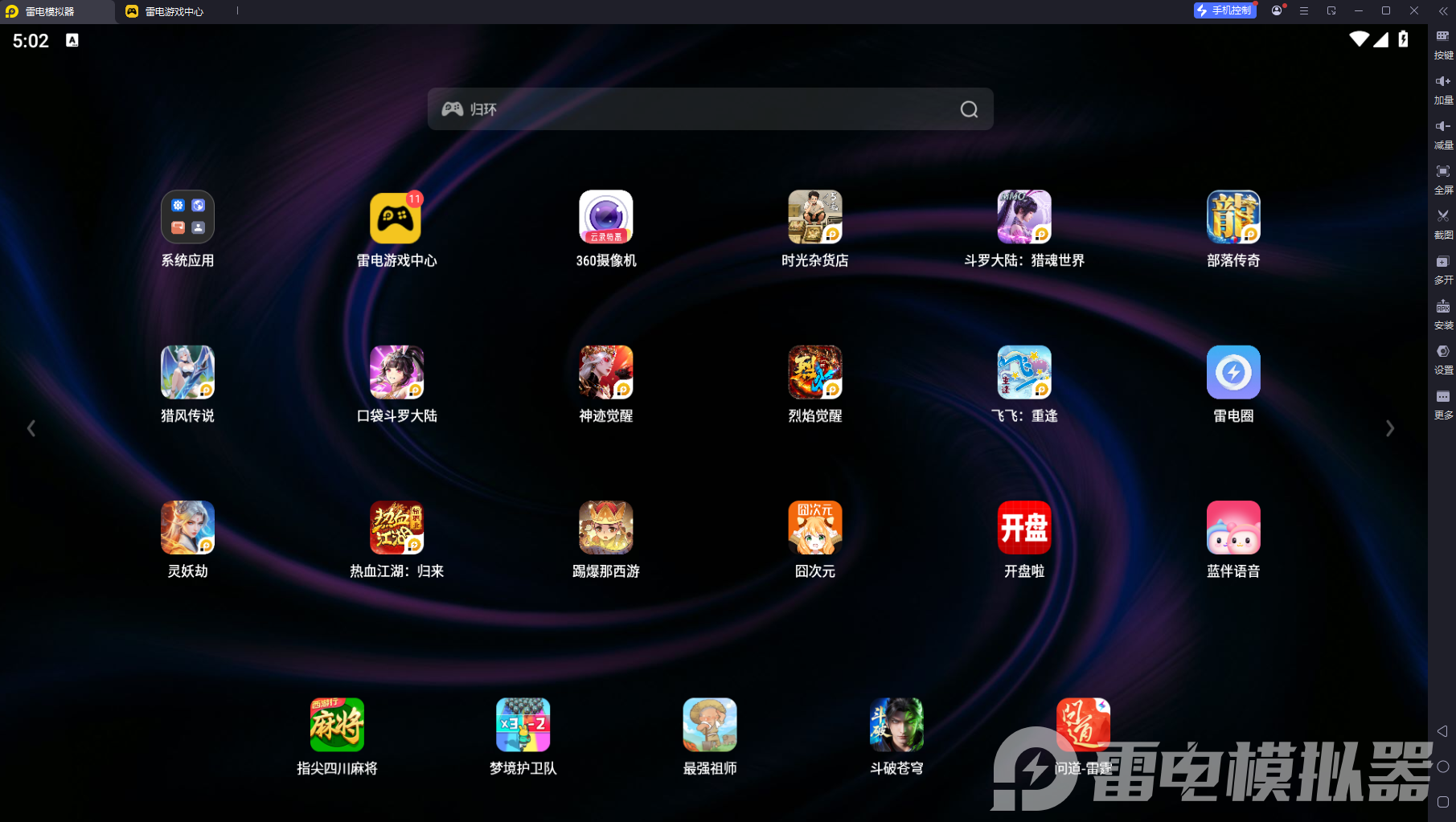Open the 飞飞：重逢 game
Screen dimensions: 1456x822
coord(1023,372)
